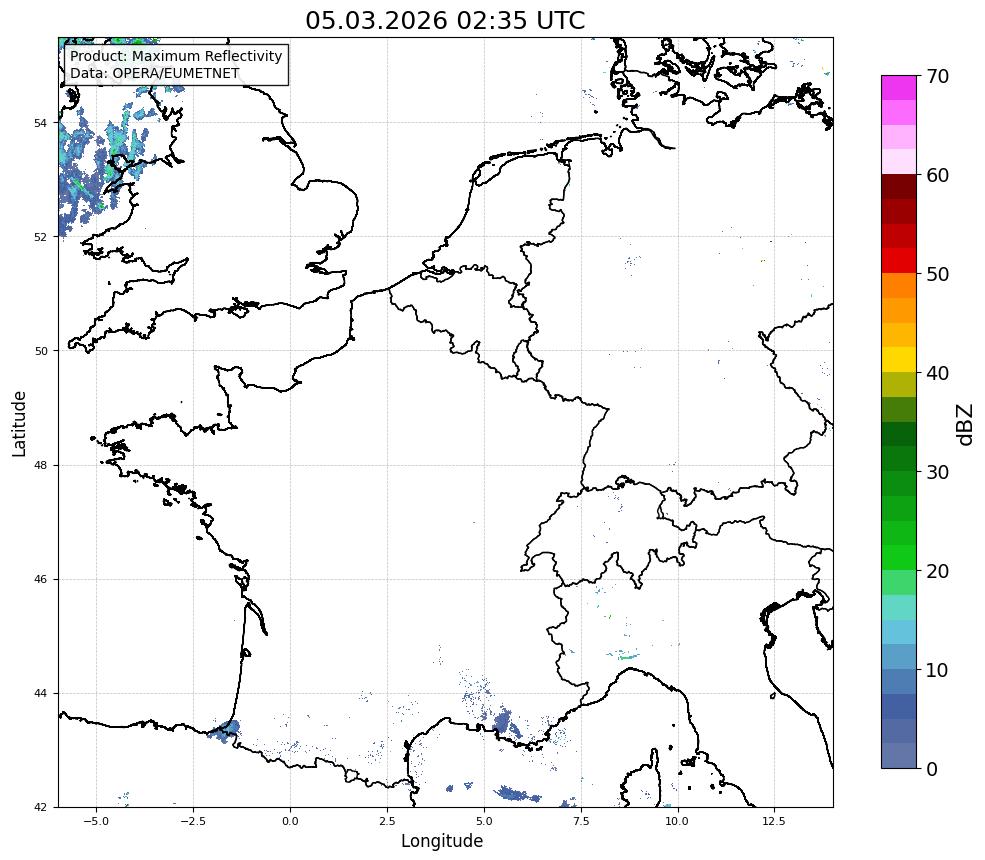The width and height of the screenshot is (985, 860).
Task: Click the colorbar tick label 40
Action: [937, 373]
